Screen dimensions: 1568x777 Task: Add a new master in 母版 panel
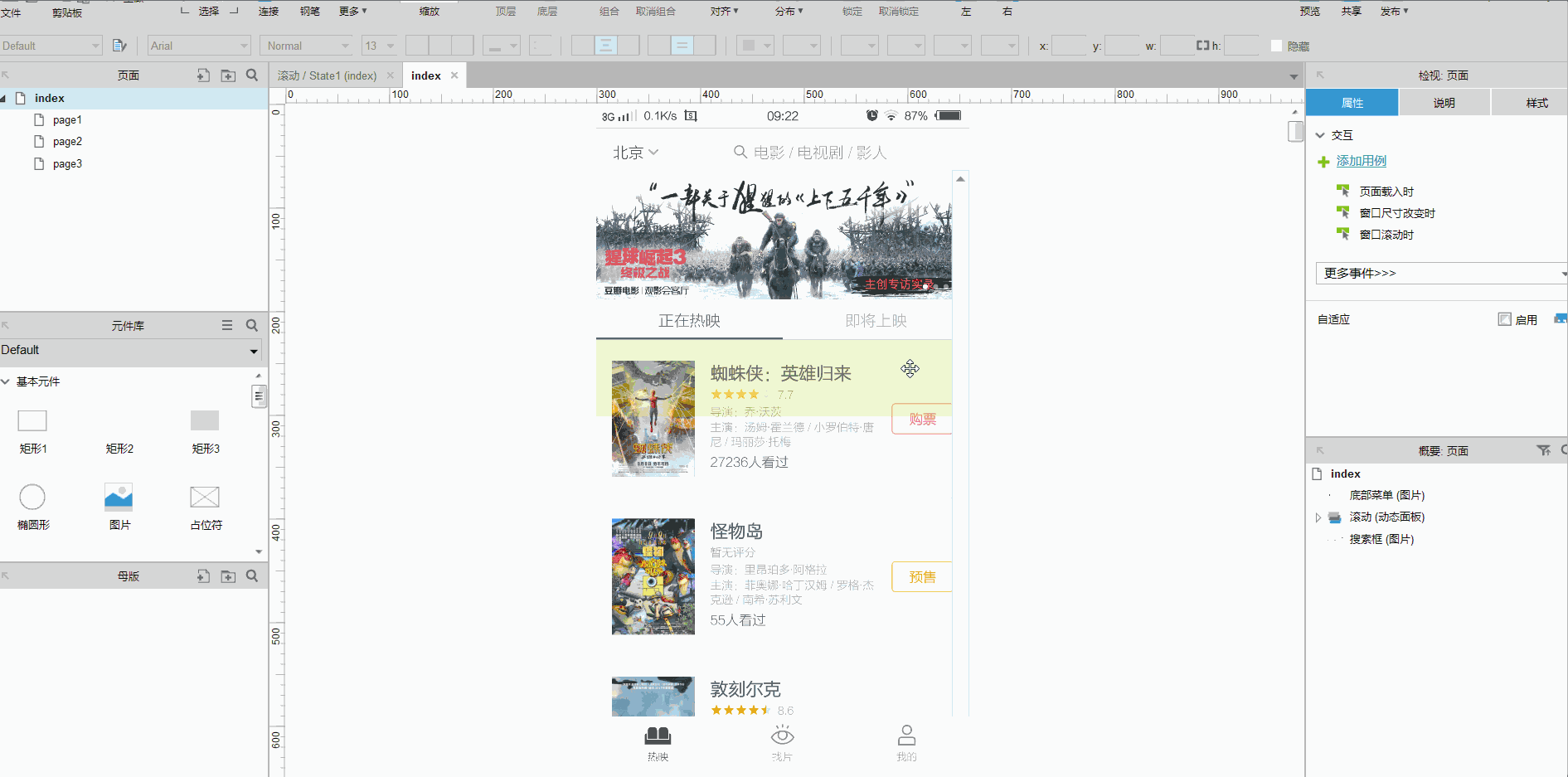click(x=203, y=576)
